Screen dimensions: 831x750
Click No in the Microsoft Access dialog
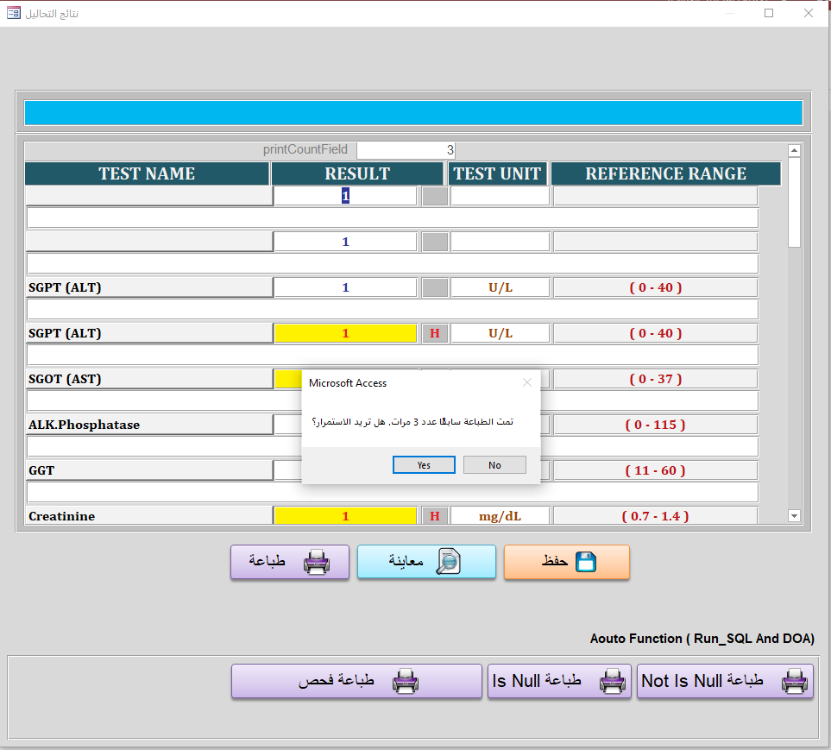494,465
